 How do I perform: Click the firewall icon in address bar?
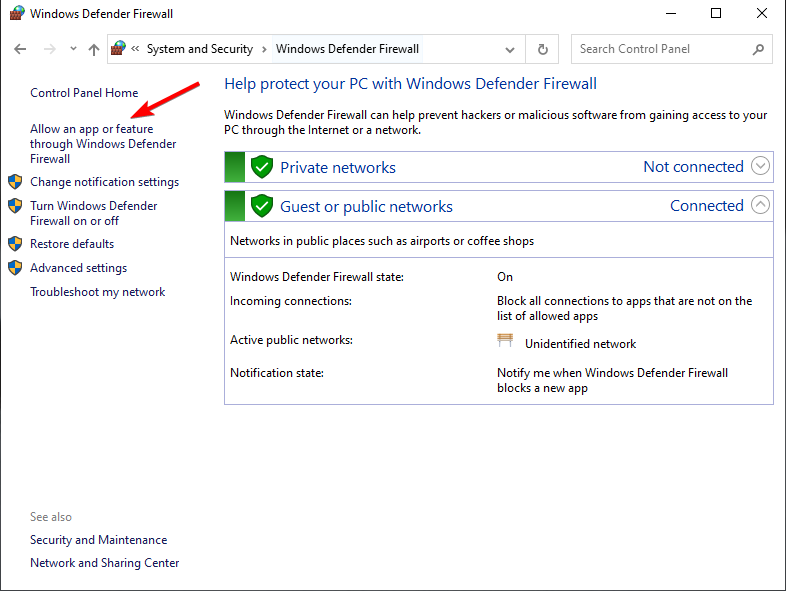point(118,49)
